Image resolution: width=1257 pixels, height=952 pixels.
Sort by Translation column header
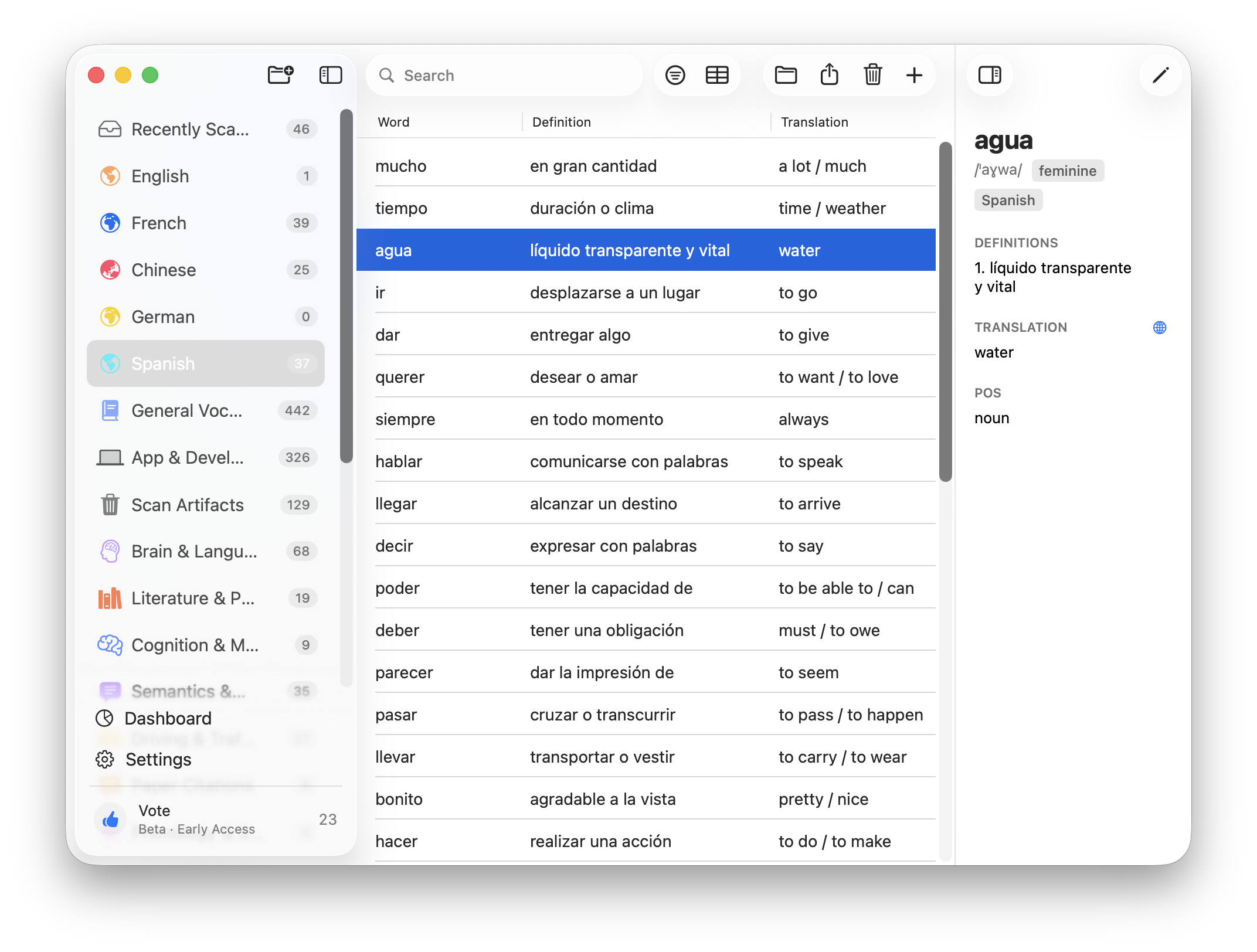(814, 122)
